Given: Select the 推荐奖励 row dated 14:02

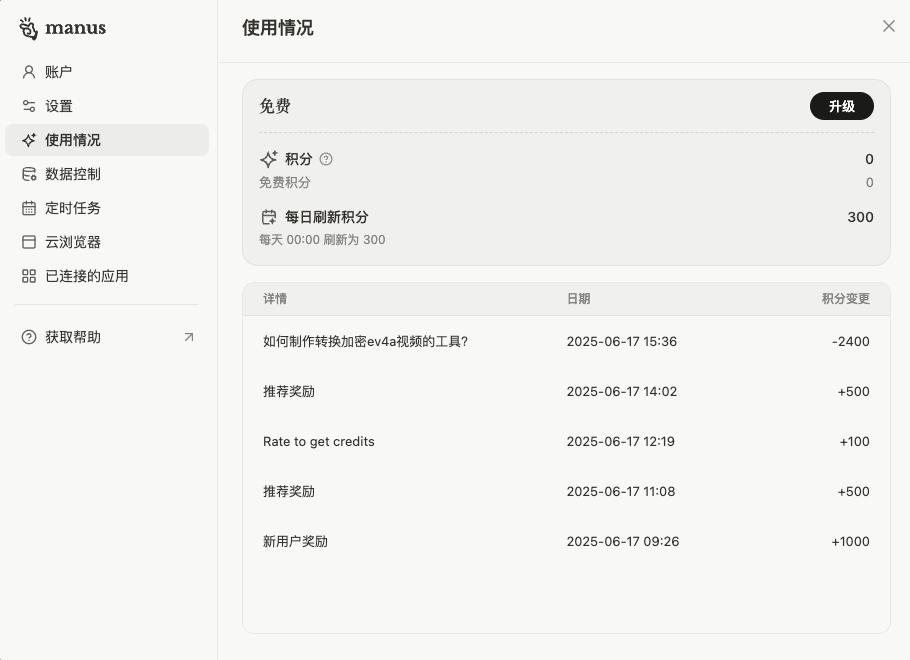Looking at the screenshot, I should (566, 391).
